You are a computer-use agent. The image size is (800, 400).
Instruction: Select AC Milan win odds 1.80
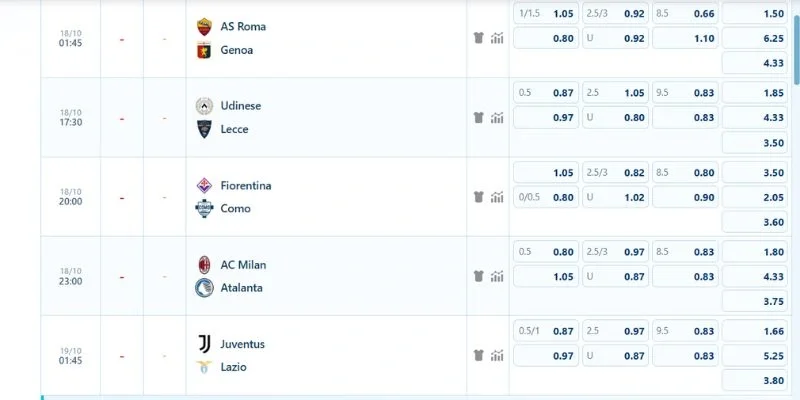pyautogui.click(x=755, y=252)
